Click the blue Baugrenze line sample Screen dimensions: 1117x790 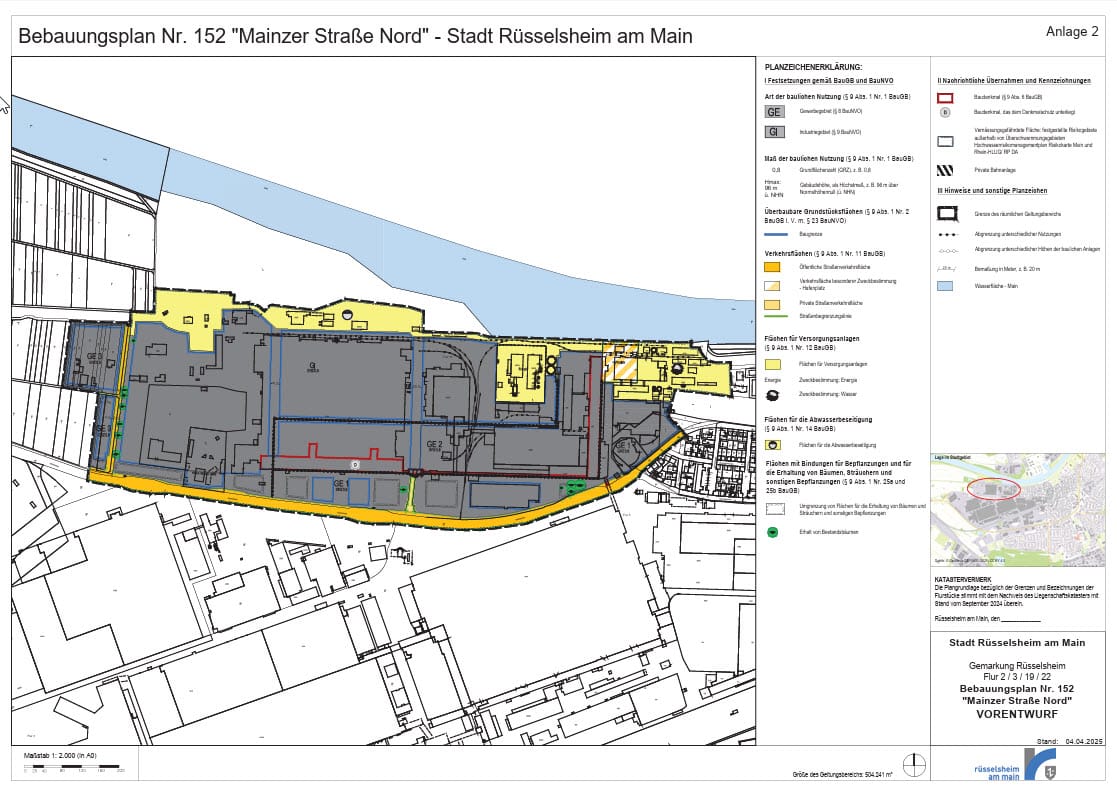coord(773,233)
